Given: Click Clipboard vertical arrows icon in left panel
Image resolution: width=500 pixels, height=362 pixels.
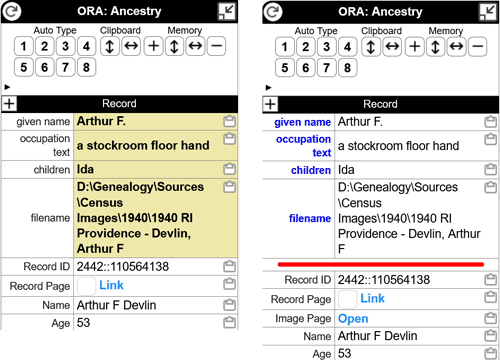Looking at the screenshot, I should click(x=110, y=46).
